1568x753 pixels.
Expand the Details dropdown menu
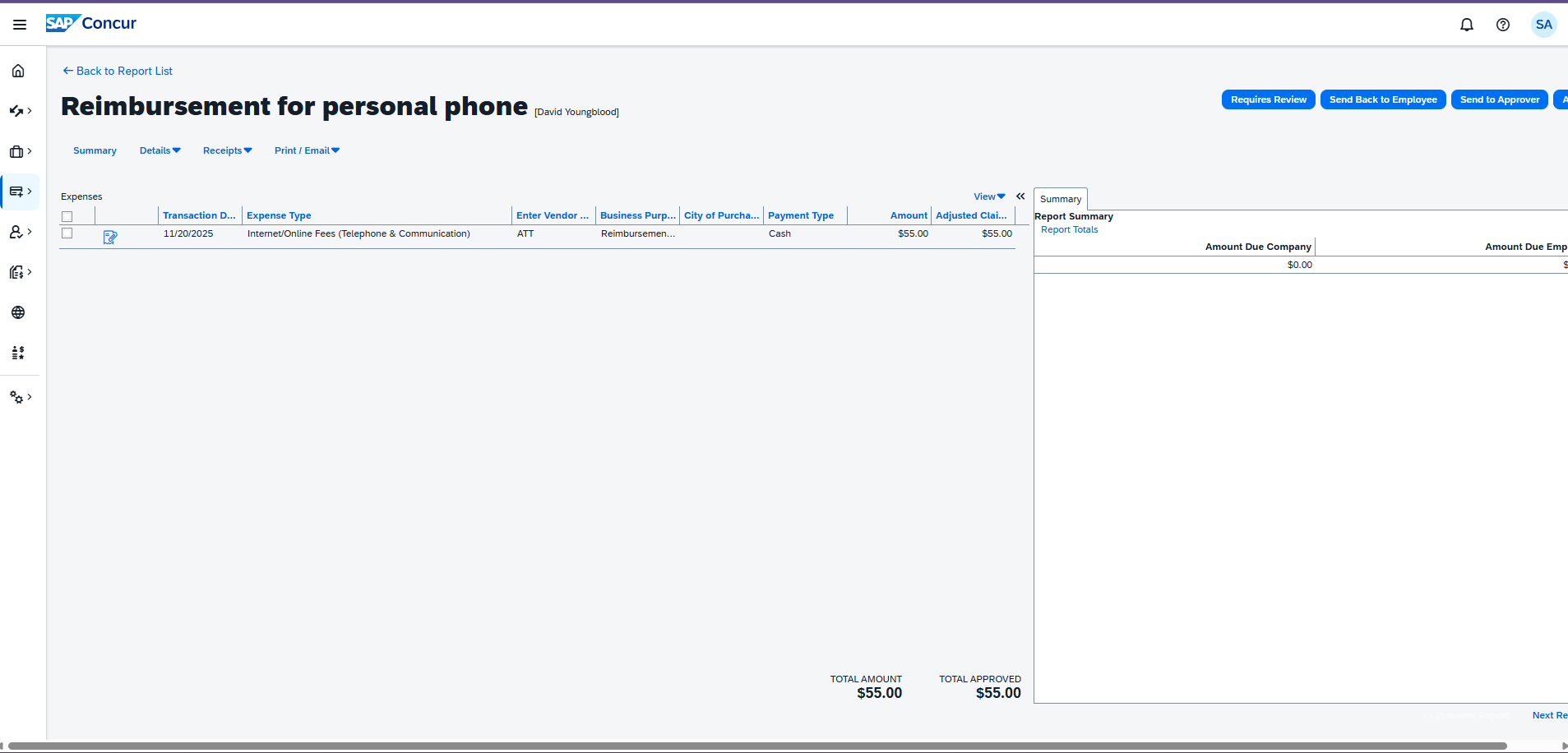pos(160,150)
